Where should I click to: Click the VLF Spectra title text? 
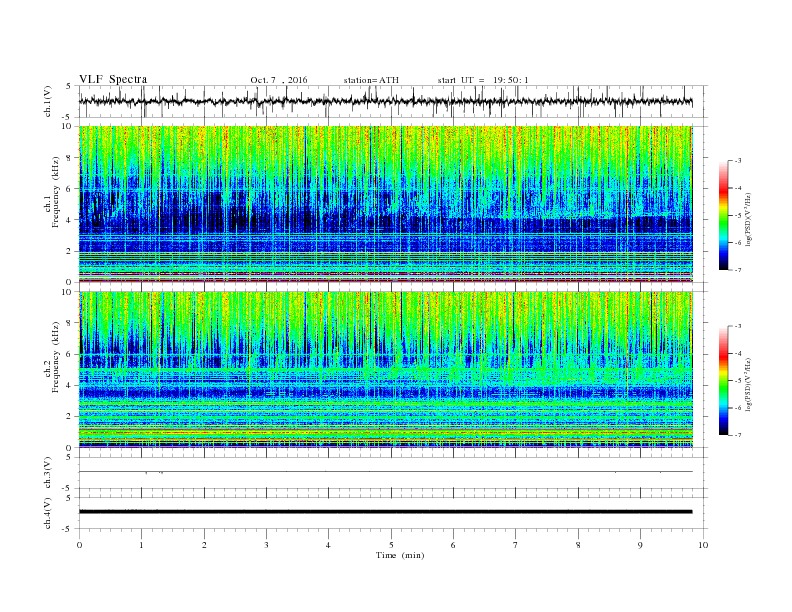[113, 79]
